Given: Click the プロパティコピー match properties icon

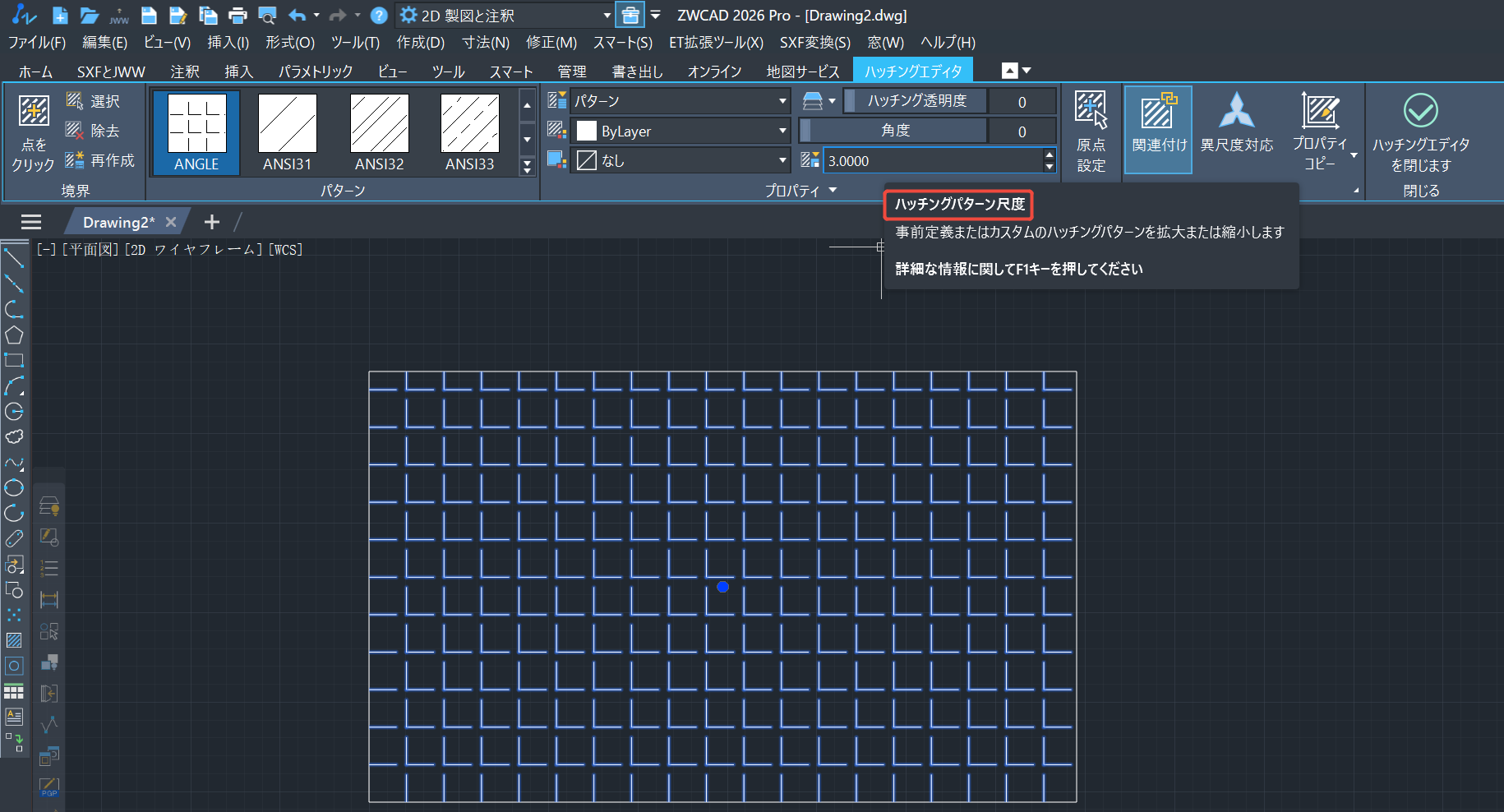Looking at the screenshot, I should pos(1320,112).
